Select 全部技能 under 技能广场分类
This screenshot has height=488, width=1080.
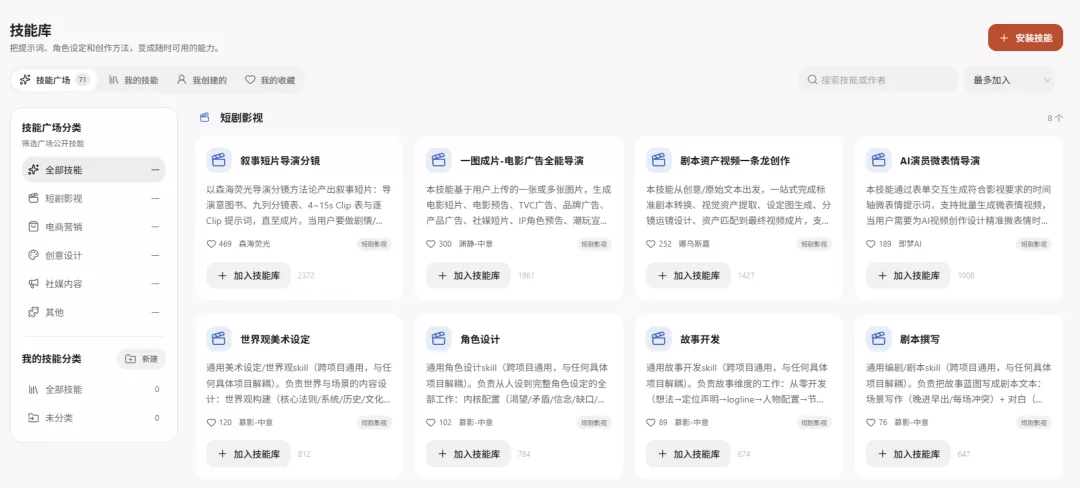pos(94,169)
